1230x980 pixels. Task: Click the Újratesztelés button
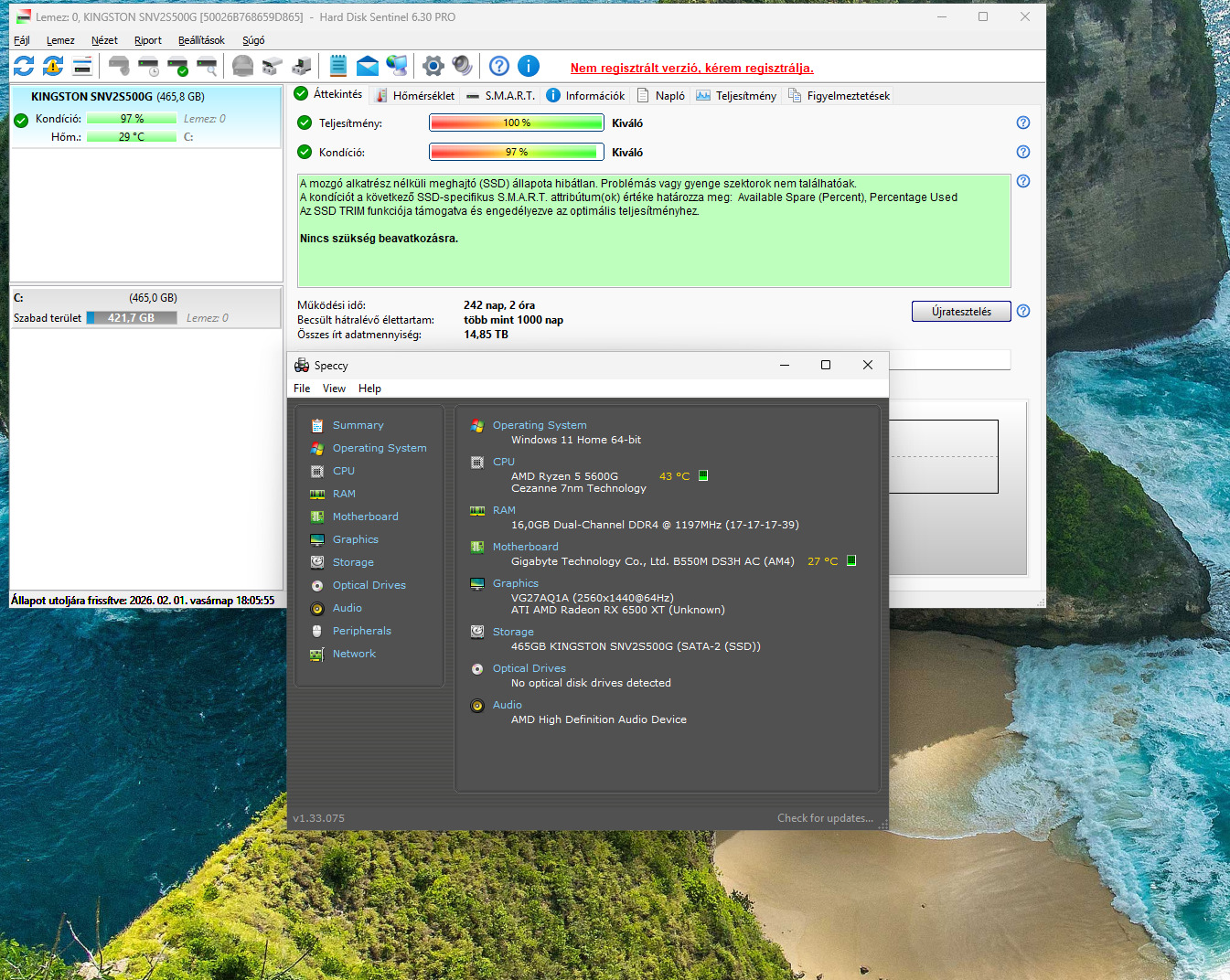(x=961, y=312)
